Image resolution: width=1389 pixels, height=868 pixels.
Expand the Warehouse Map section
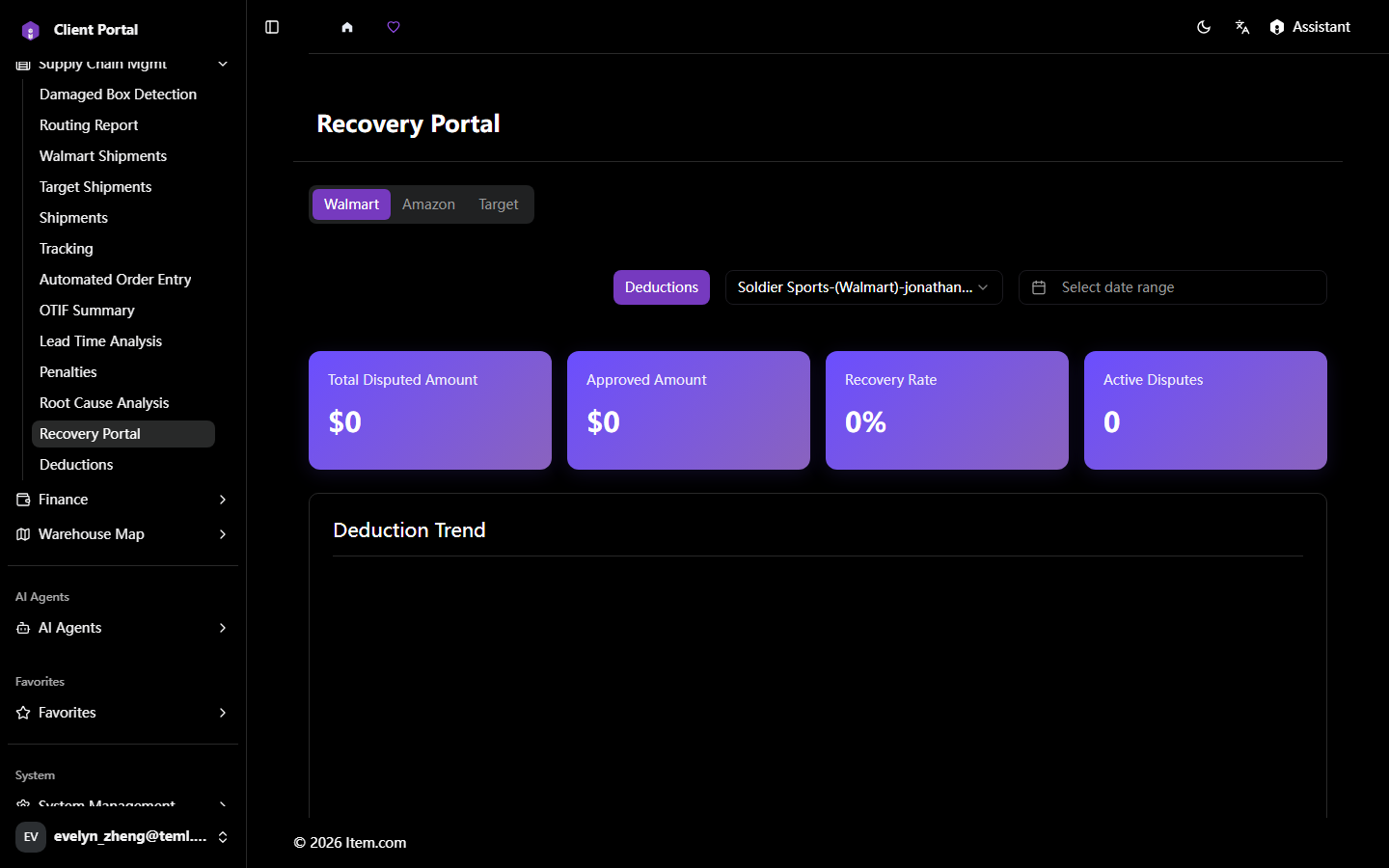click(123, 534)
